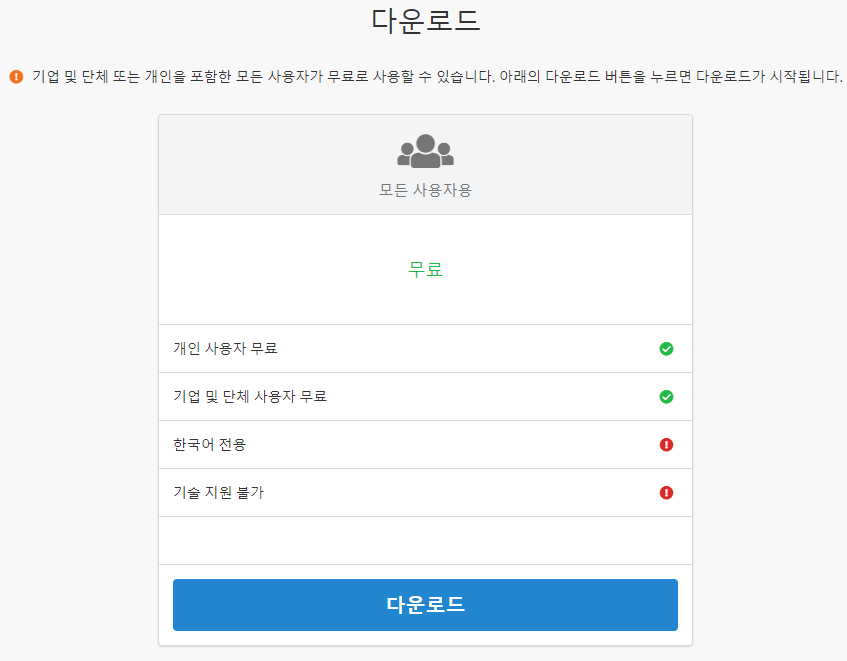
Task: Click the green 무료 price text
Action: (x=426, y=269)
